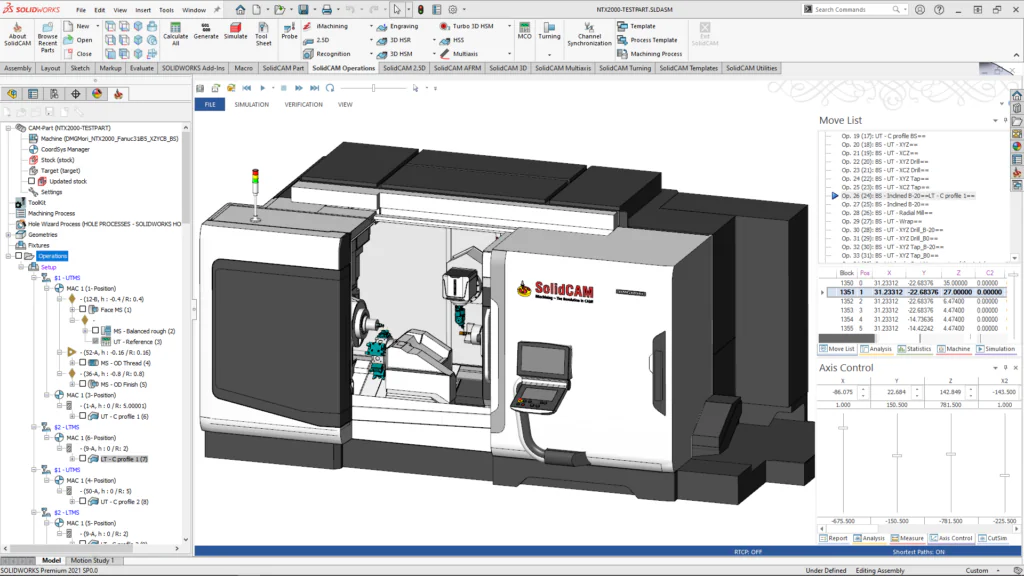Switch to the VERIFICATION tab
Screen dimensions: 1024x576
304,104
